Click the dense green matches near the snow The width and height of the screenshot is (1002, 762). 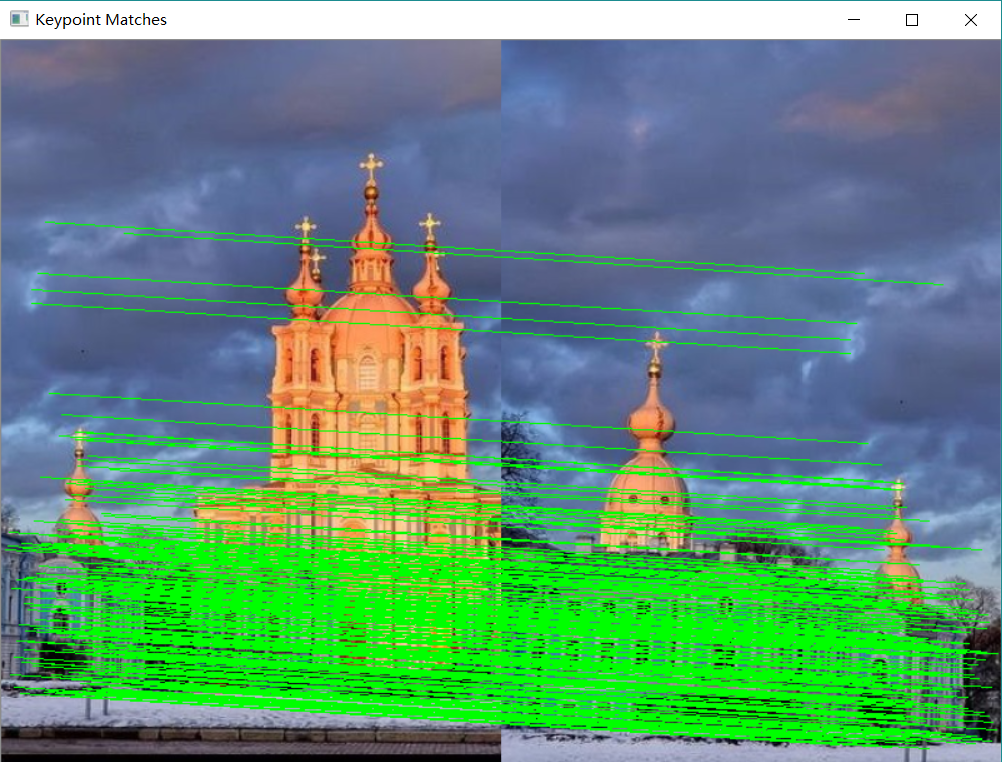pos(400,660)
